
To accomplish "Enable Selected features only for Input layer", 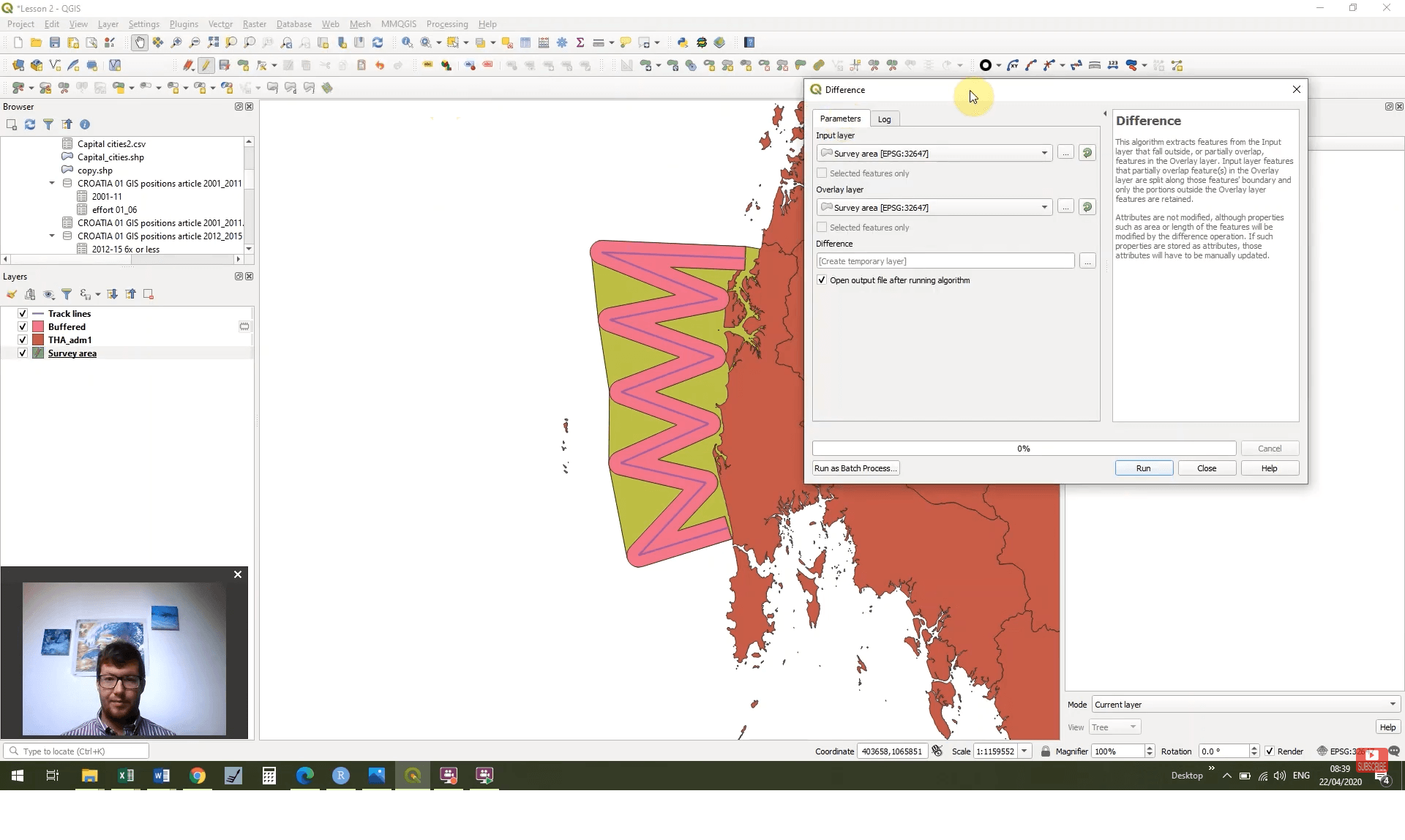I will coord(822,173).
